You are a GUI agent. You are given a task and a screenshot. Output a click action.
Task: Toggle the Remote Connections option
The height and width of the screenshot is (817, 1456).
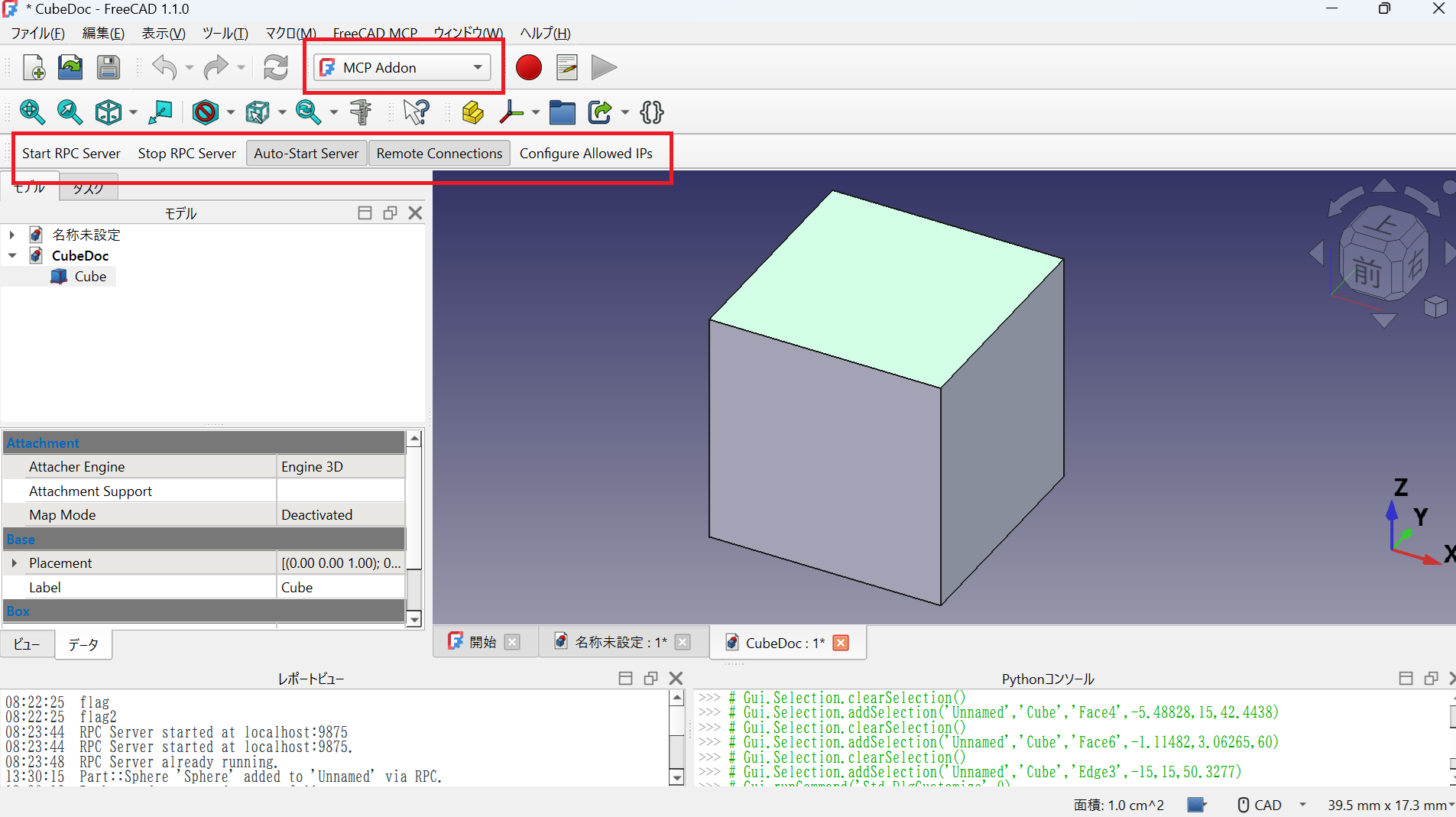[x=439, y=154]
